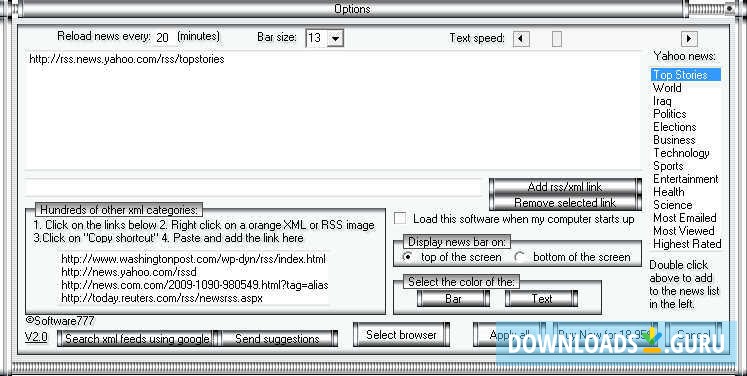The image size is (747, 376).
Task: Open the Bar size dropdown
Action: point(335,38)
